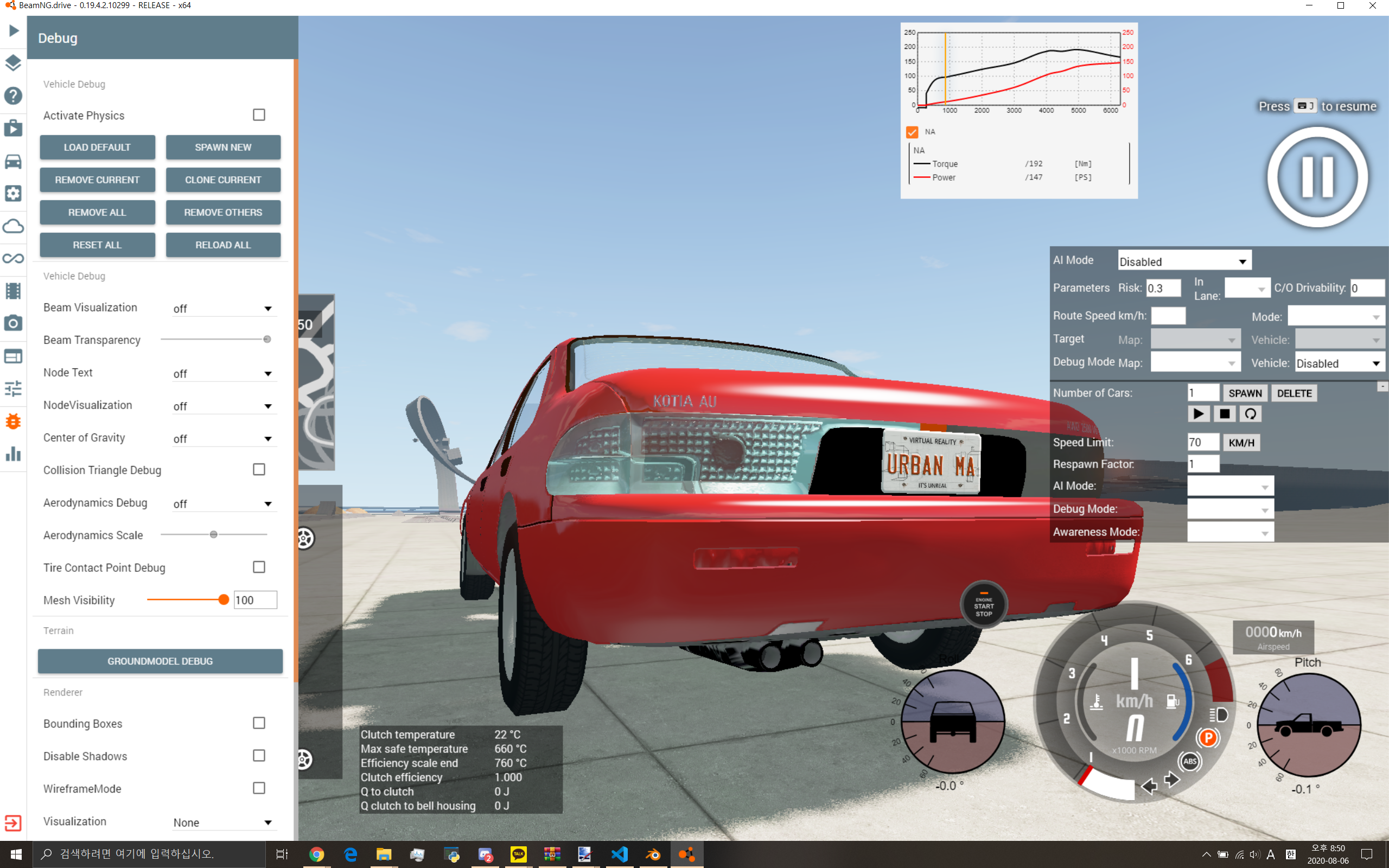Image resolution: width=1389 pixels, height=868 pixels.
Task: Open the vehicle selector car icon
Action: (13, 161)
